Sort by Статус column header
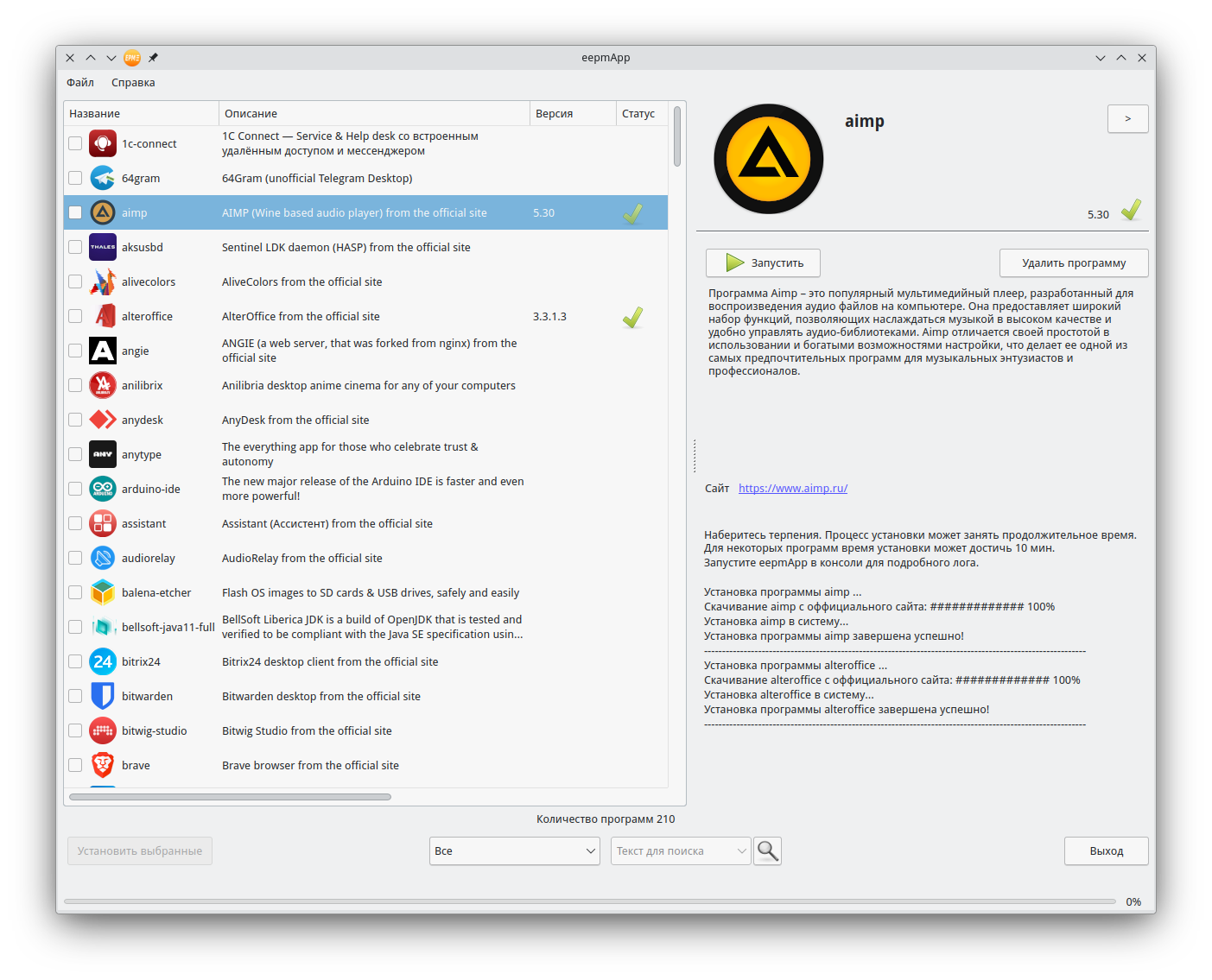Screen dimensions: 1212x980 642,113
